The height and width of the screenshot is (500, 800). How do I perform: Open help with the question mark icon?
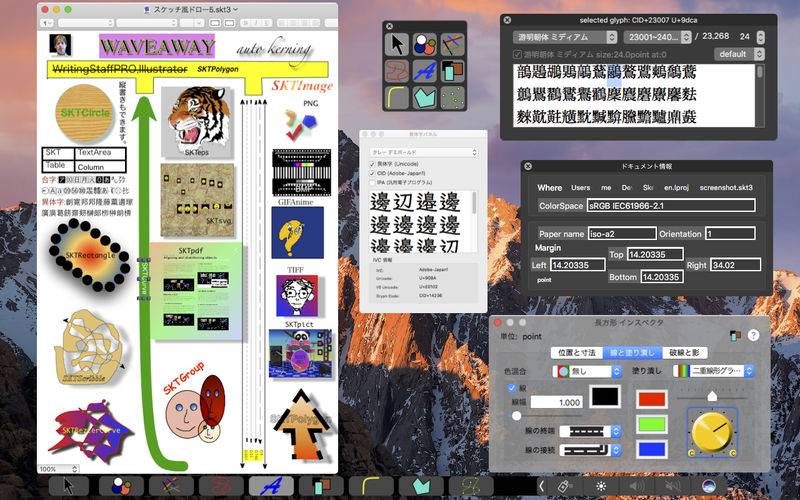753,336
